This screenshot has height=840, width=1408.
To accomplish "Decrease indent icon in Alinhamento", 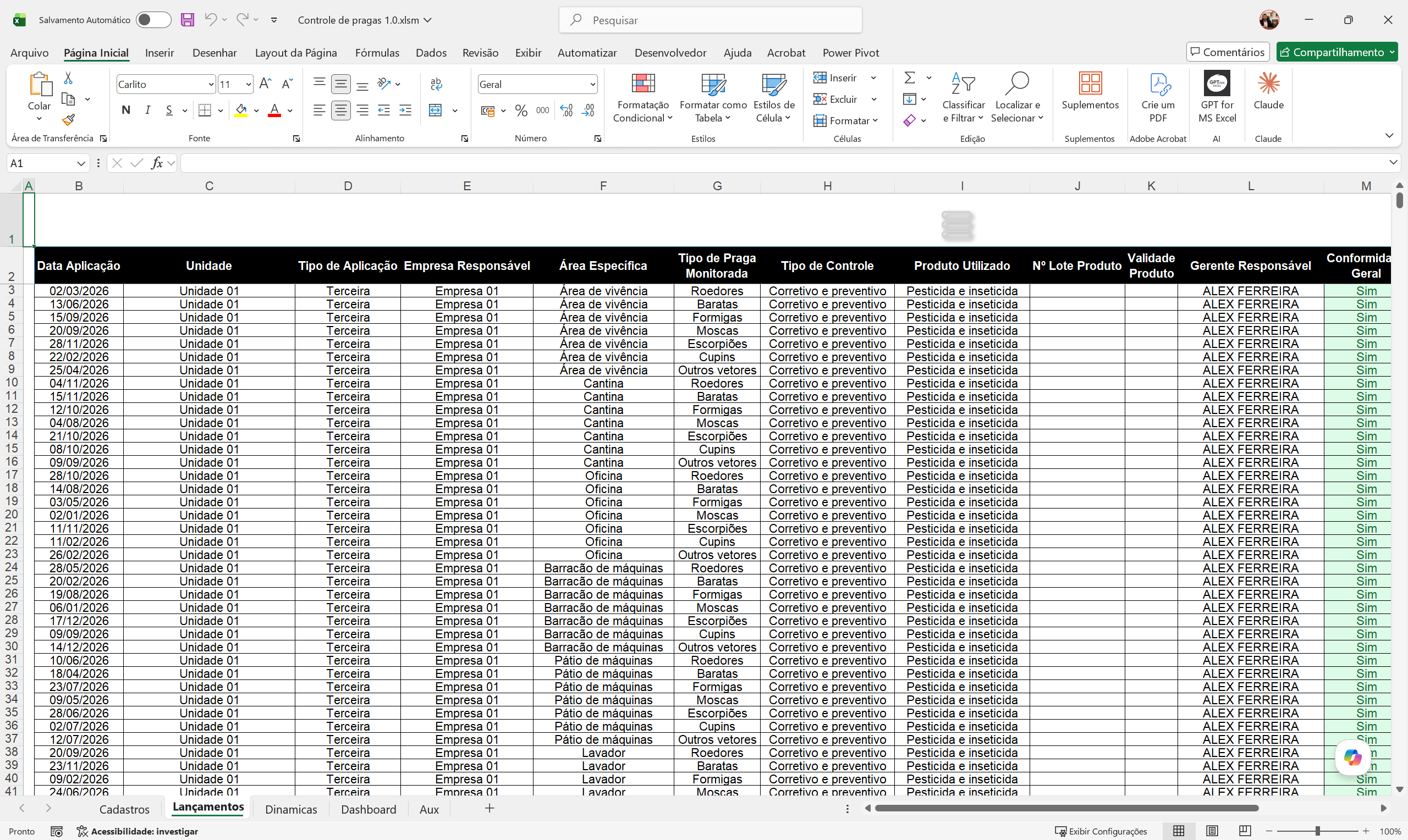I will click(x=384, y=110).
